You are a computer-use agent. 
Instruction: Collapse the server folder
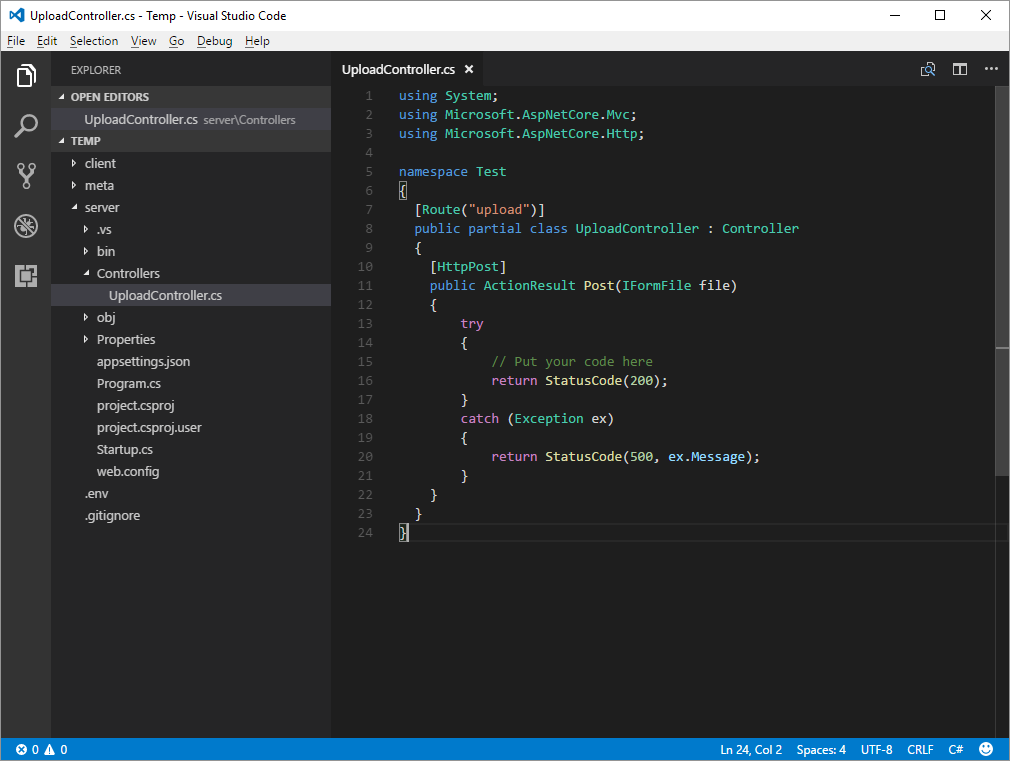74,207
